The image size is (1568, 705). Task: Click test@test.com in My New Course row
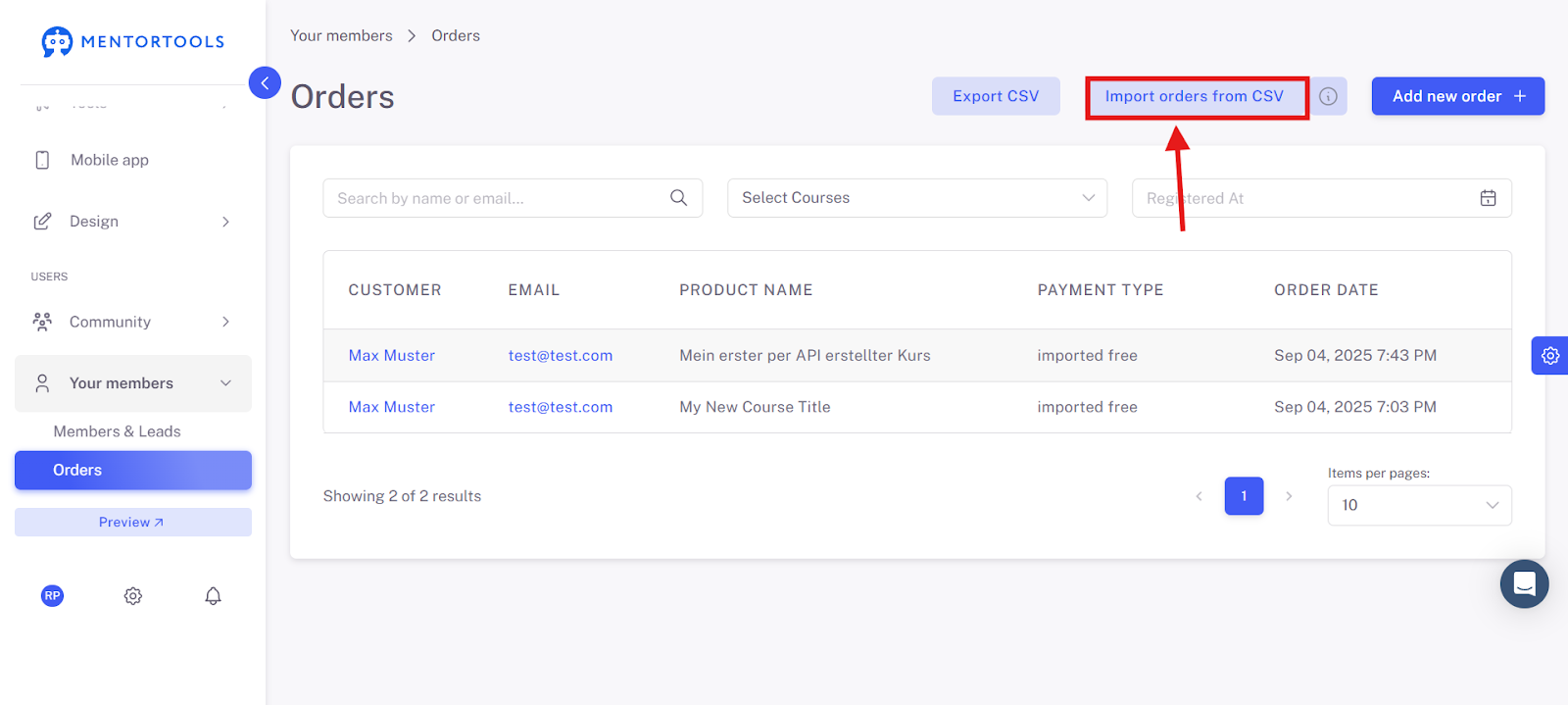(561, 407)
